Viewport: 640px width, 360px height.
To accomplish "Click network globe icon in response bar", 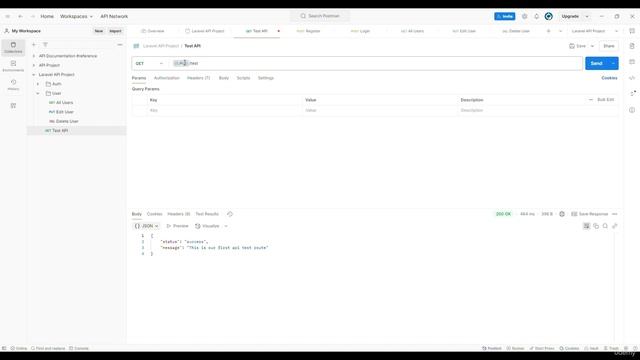I will pyautogui.click(x=562, y=214).
